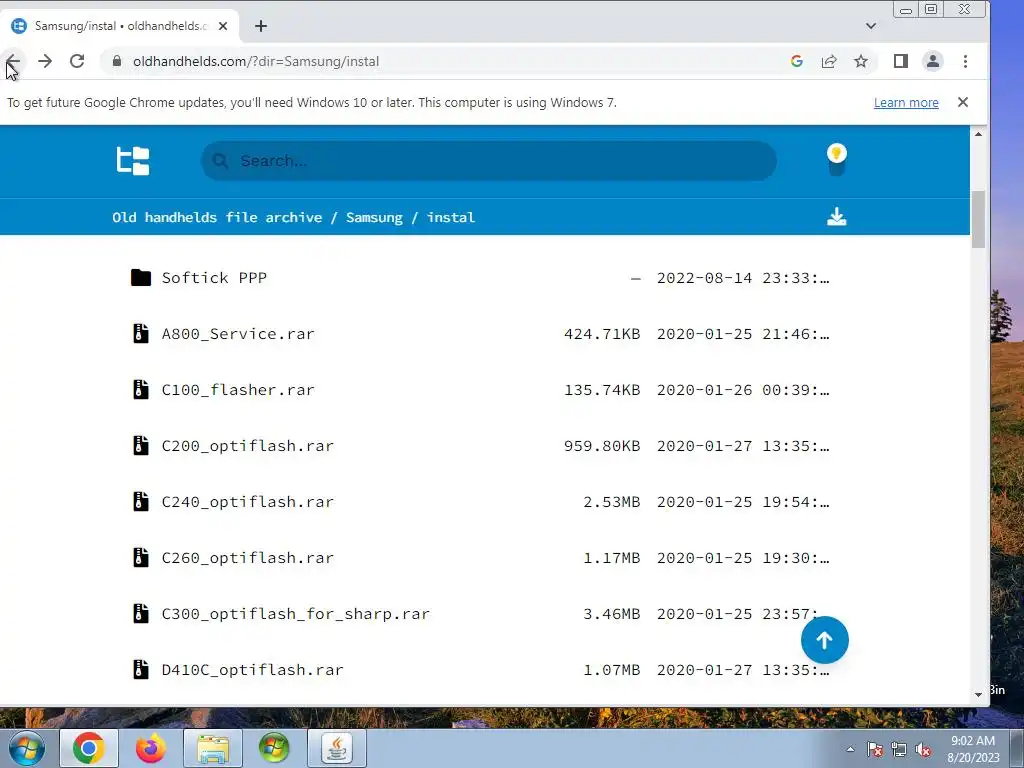This screenshot has height=768, width=1024.
Task: Open the Windows Start menu
Action: pos(26,748)
